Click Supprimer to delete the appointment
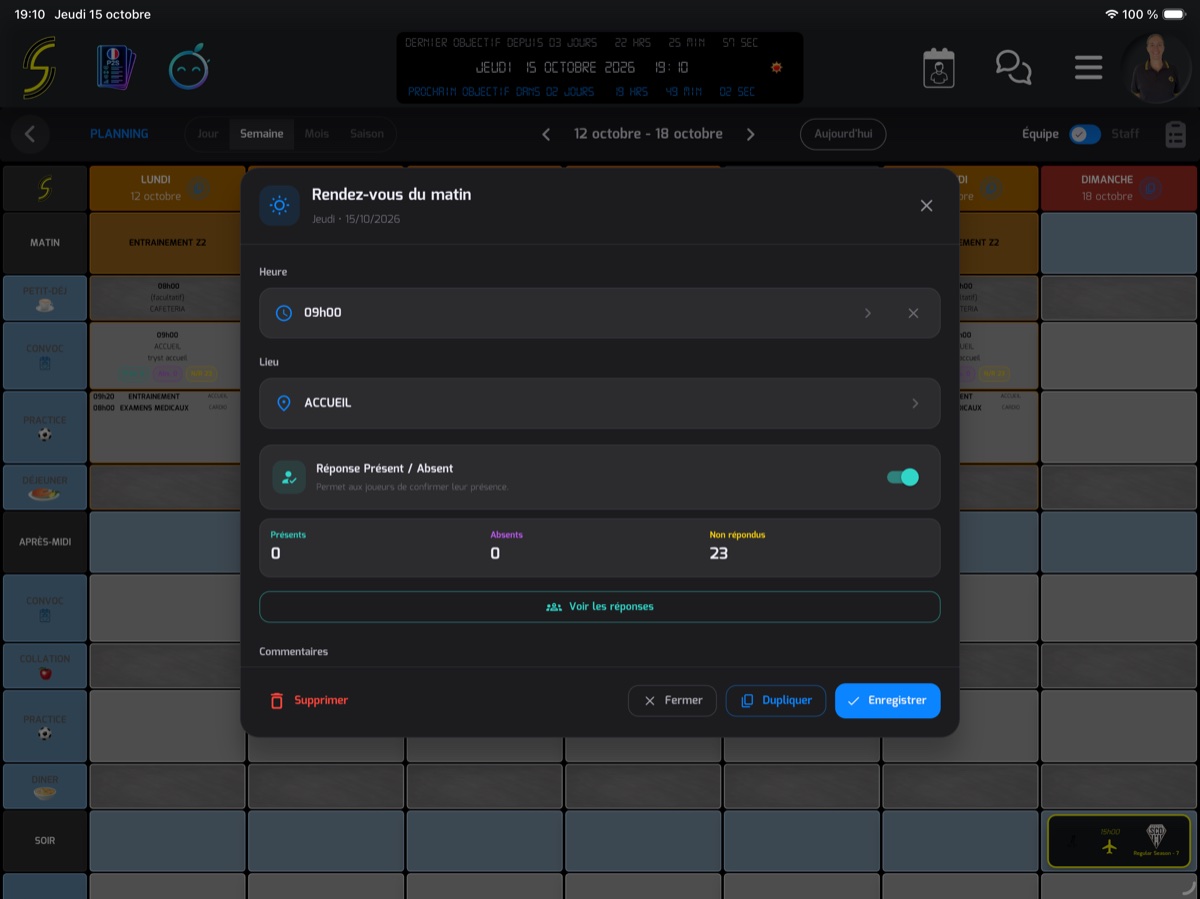This screenshot has width=1200, height=899. [x=309, y=701]
